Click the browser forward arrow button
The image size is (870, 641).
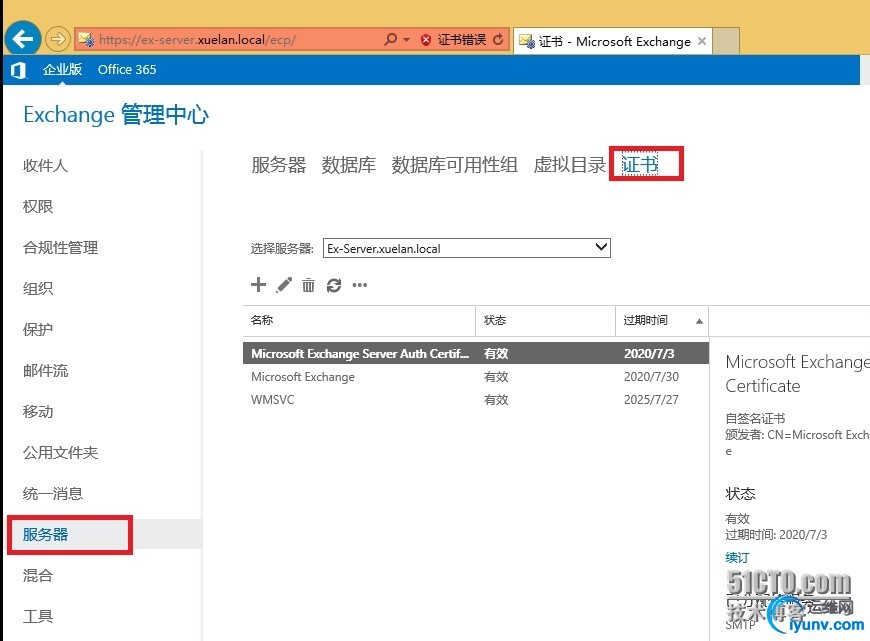[57, 39]
